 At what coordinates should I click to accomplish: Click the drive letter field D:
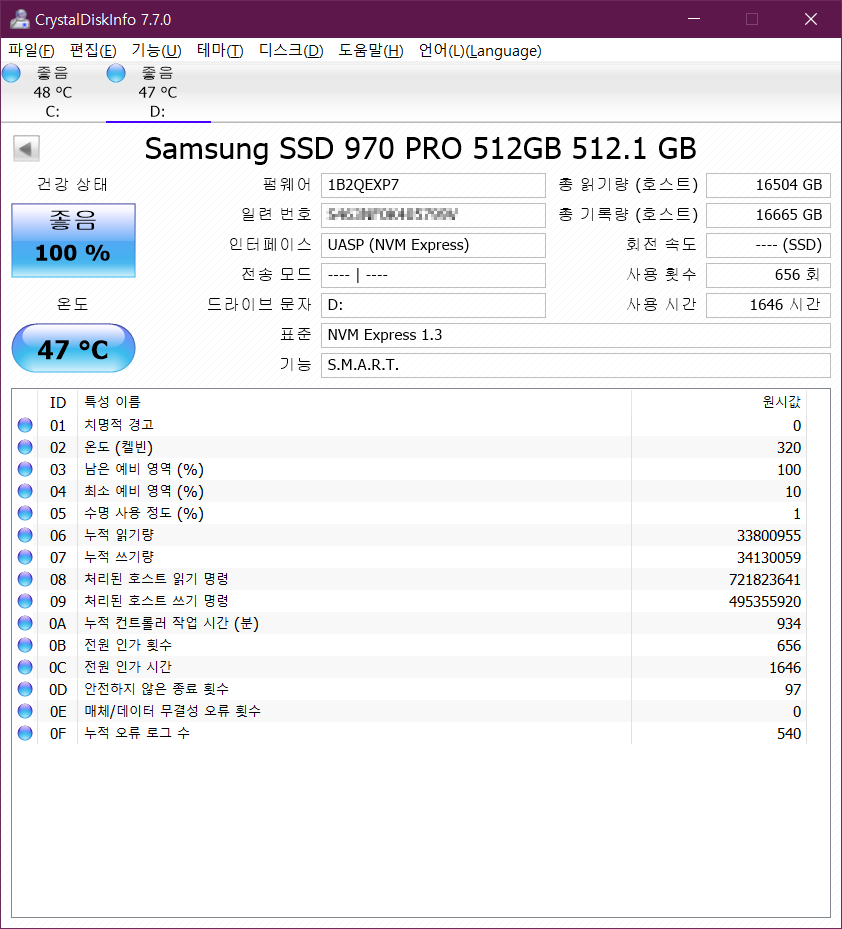coord(433,305)
